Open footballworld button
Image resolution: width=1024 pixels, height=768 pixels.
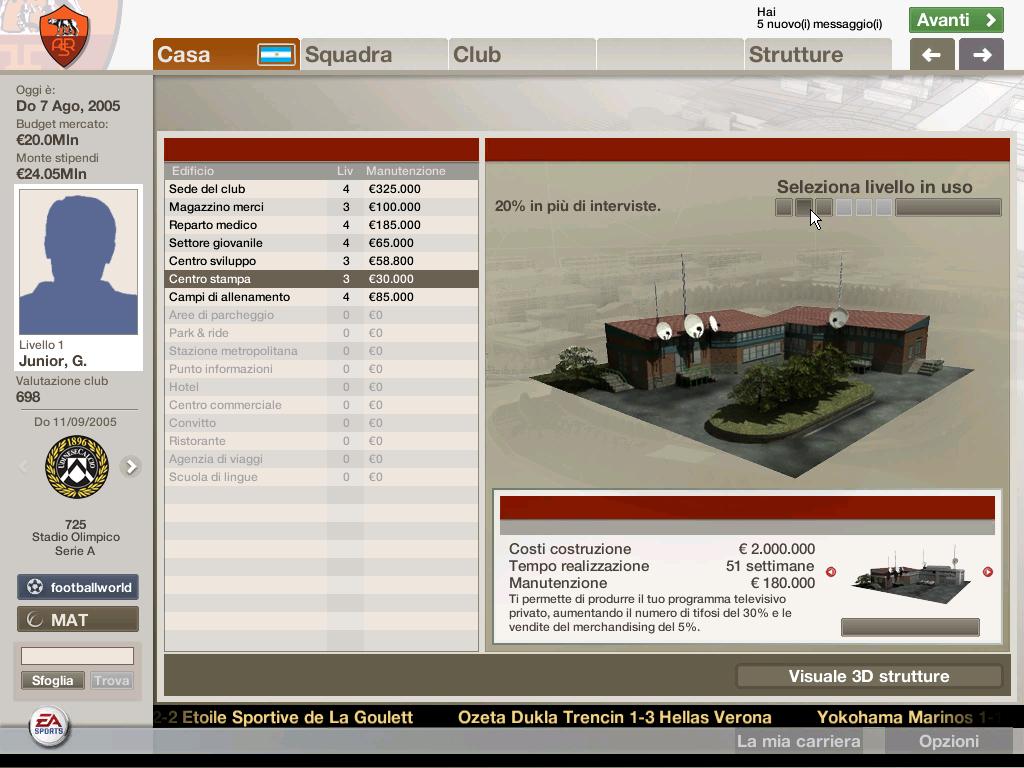click(x=78, y=587)
